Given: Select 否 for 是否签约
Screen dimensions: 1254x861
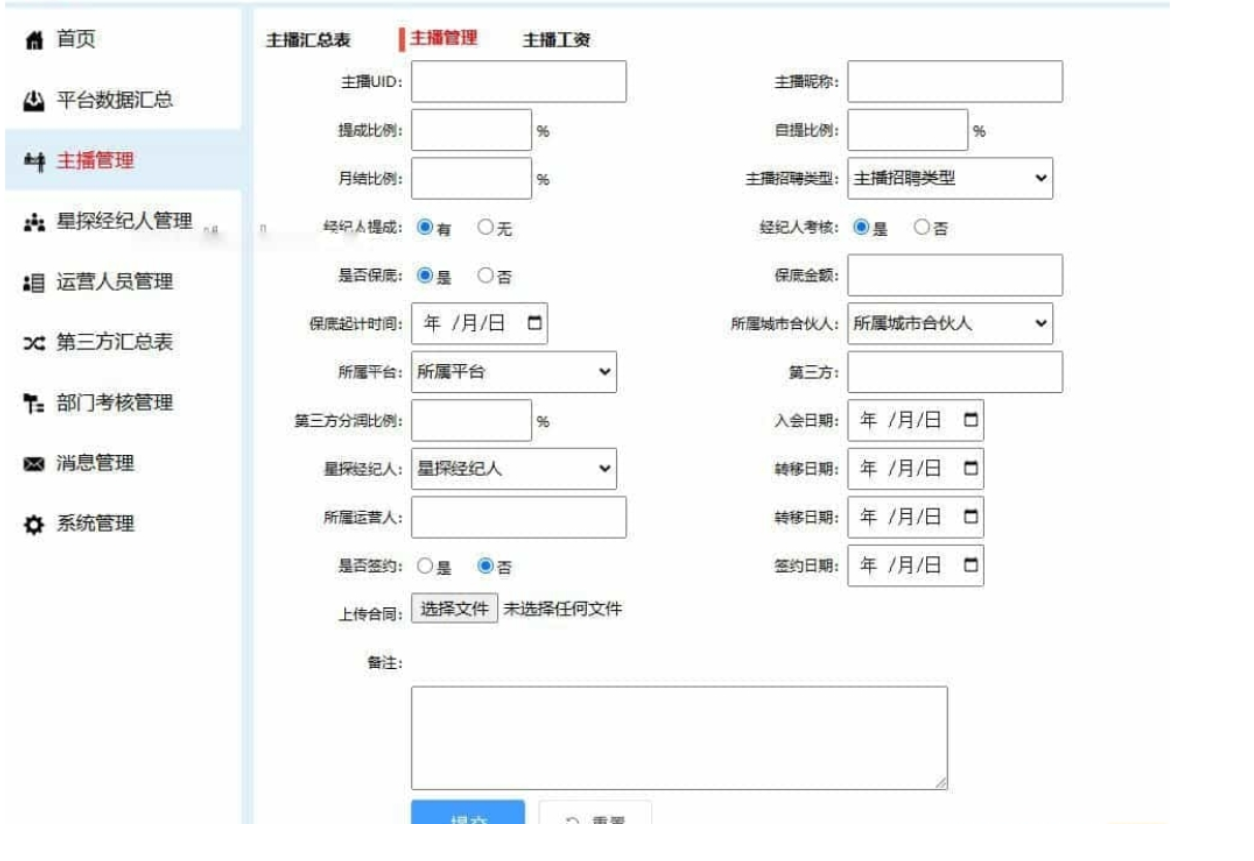Looking at the screenshot, I should click(x=486, y=566).
